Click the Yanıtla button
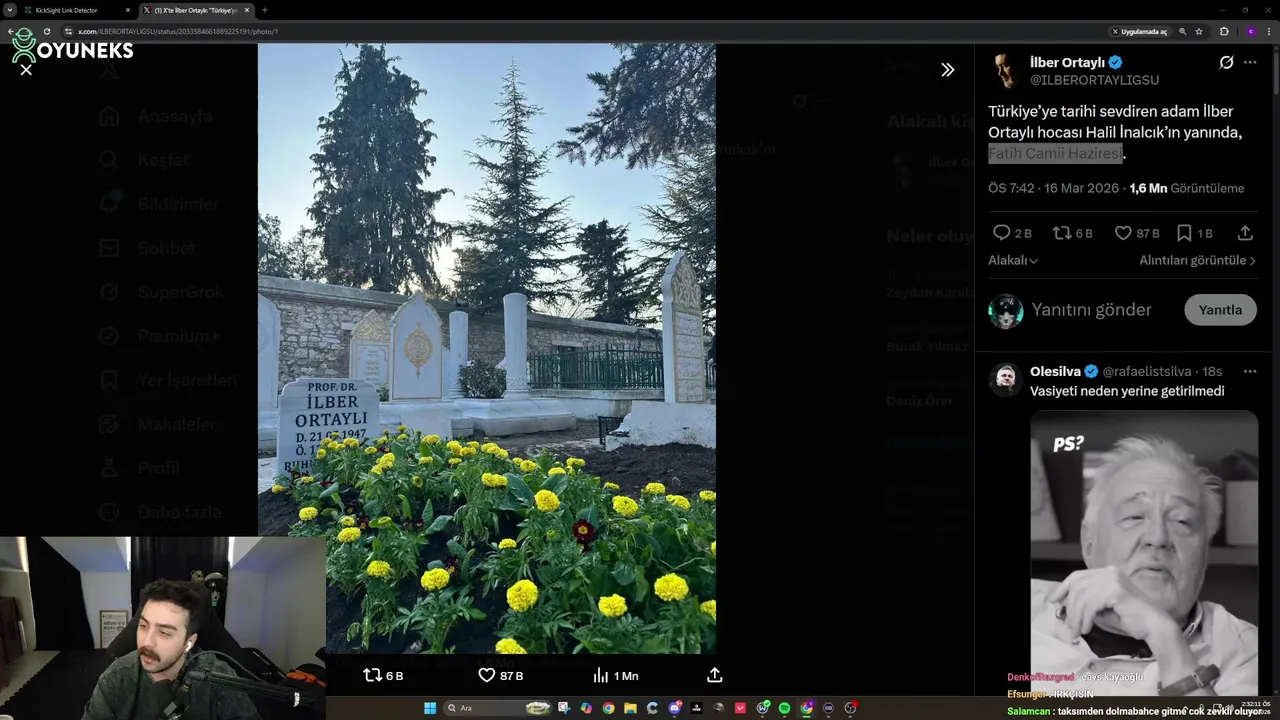1280x720 pixels. tap(1220, 310)
